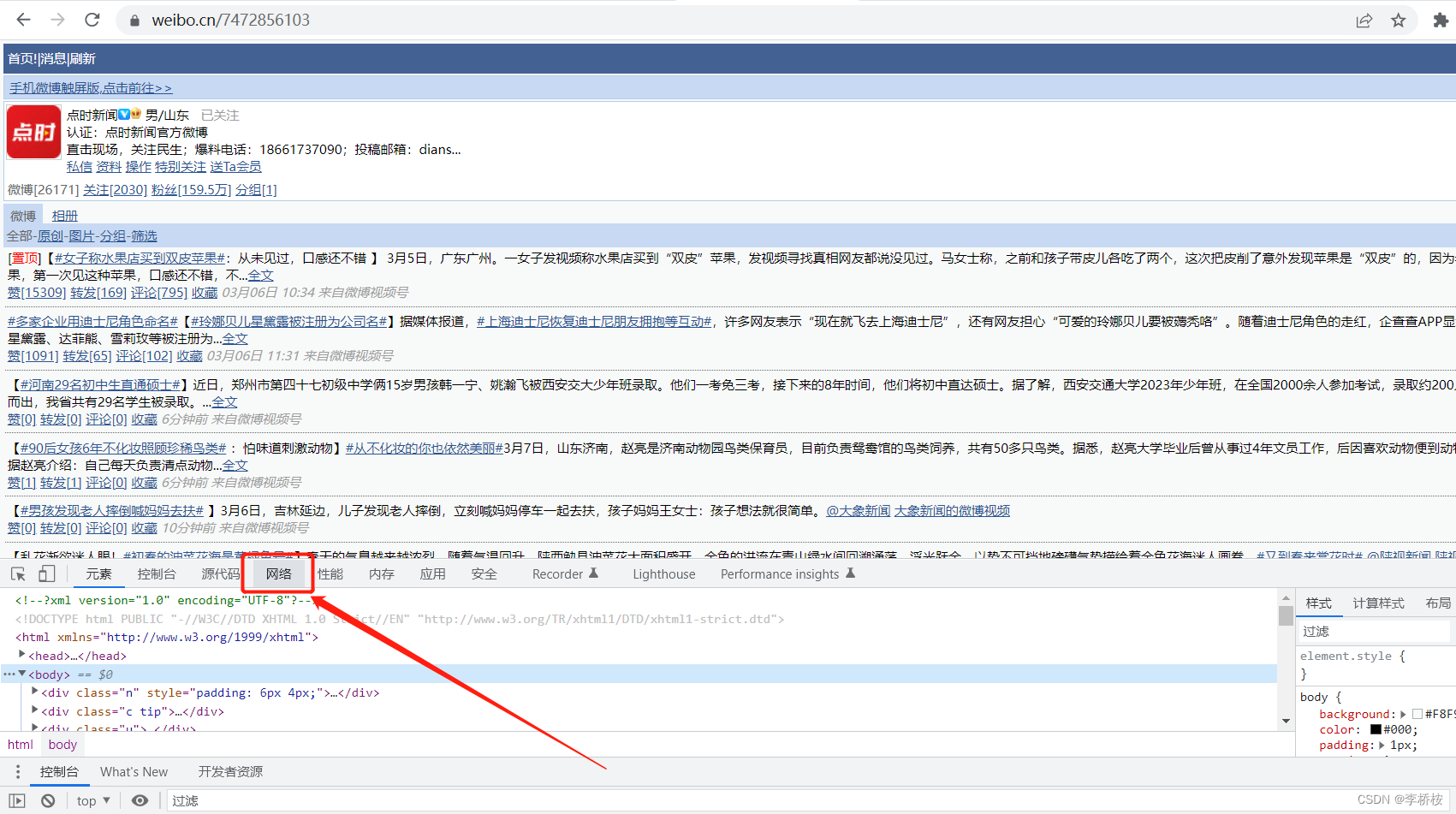Open the Lighthouse tab
Image resolution: width=1456 pixels, height=814 pixels.
click(664, 574)
